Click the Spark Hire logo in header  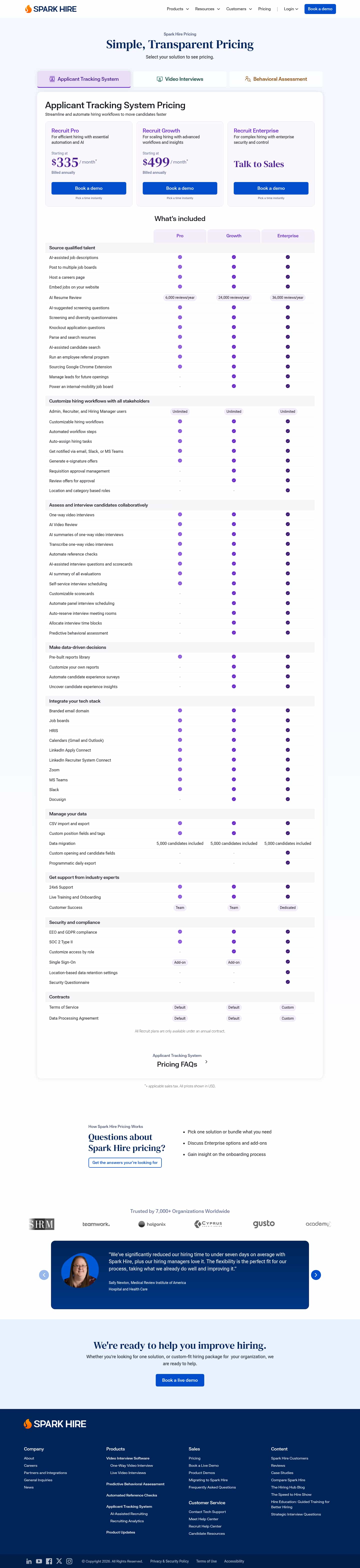(x=50, y=9)
